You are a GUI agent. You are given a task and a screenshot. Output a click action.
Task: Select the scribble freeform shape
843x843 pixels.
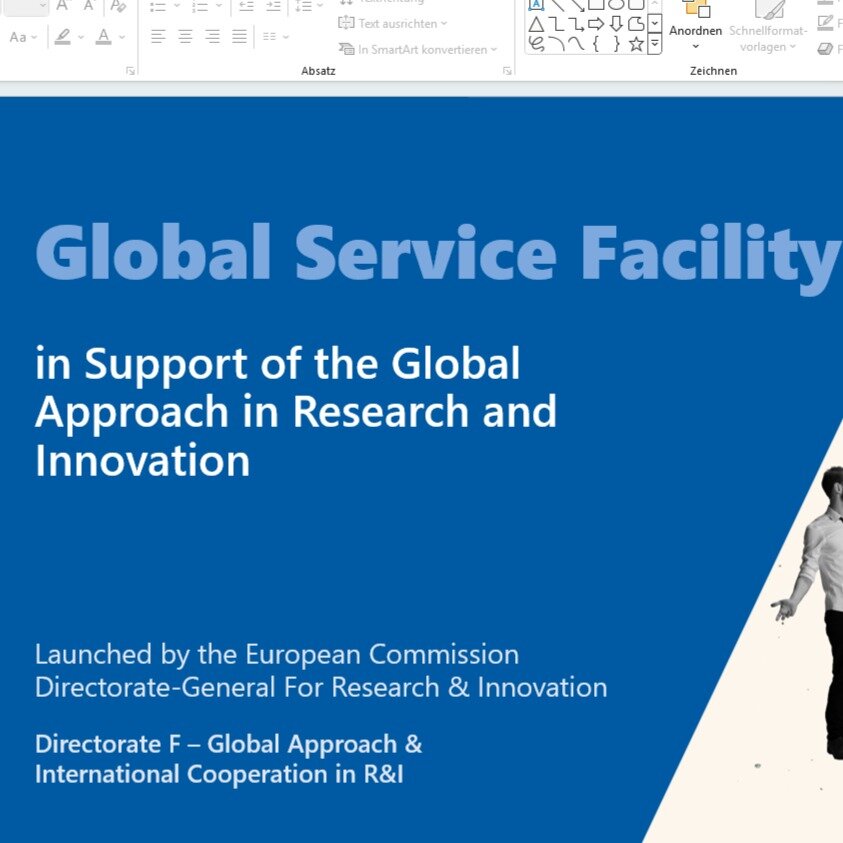click(536, 44)
